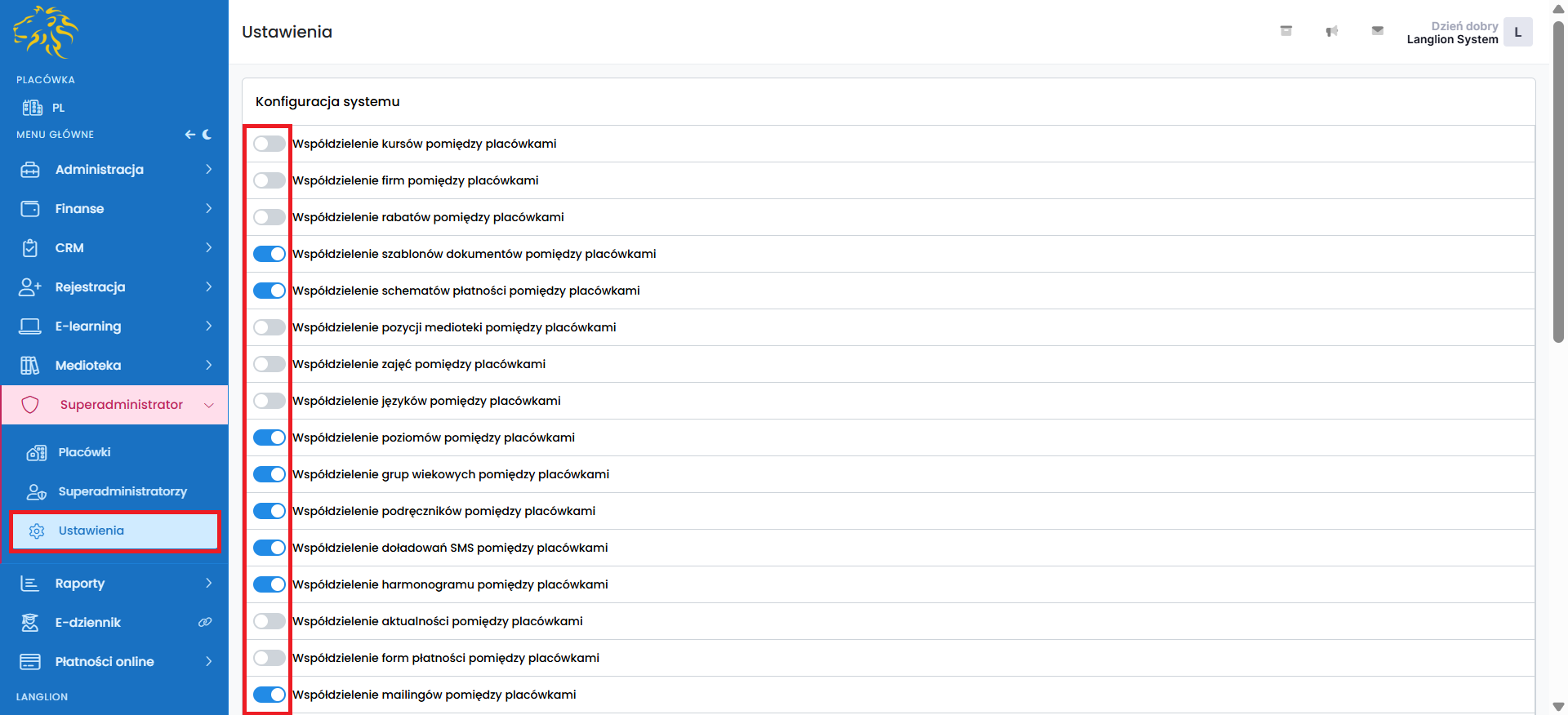Viewport: 1568px width, 715px height.
Task: Click the E-dziennik external link icon
Action: pyautogui.click(x=205, y=623)
